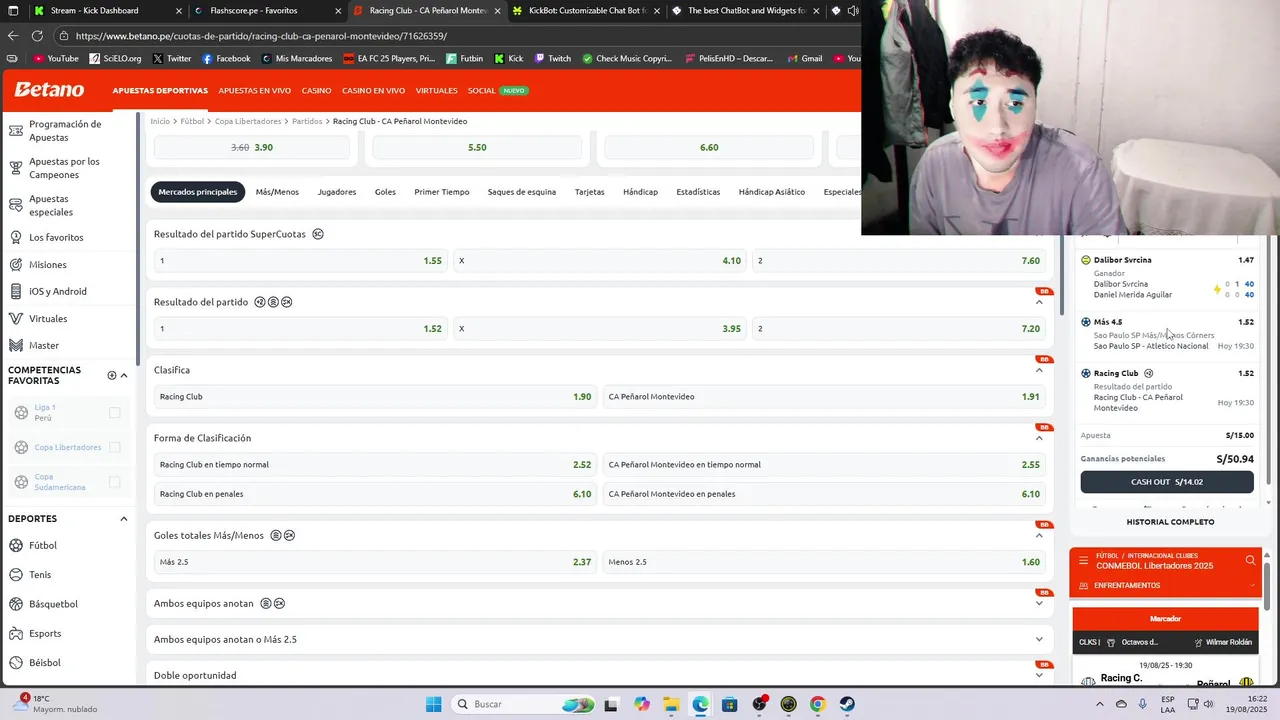
Task: Open Google Chrome from taskbar
Action: point(817,704)
